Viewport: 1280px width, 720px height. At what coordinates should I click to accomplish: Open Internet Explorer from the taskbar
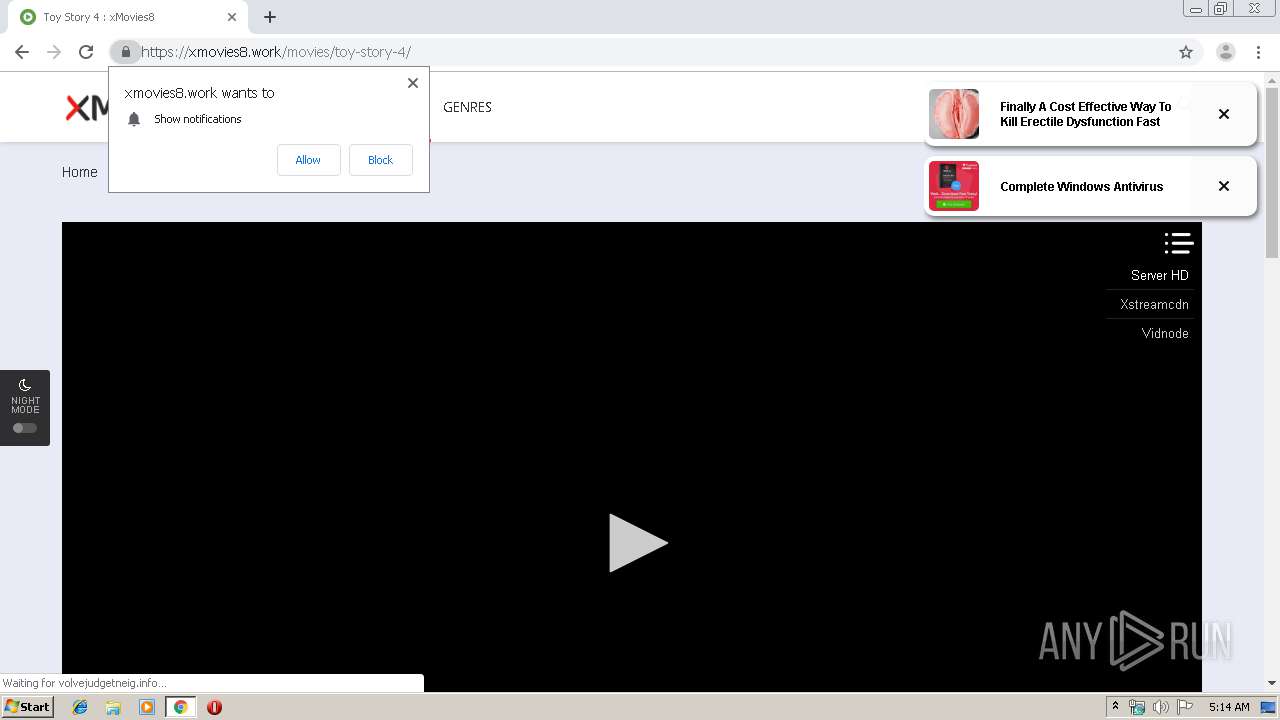click(80, 707)
